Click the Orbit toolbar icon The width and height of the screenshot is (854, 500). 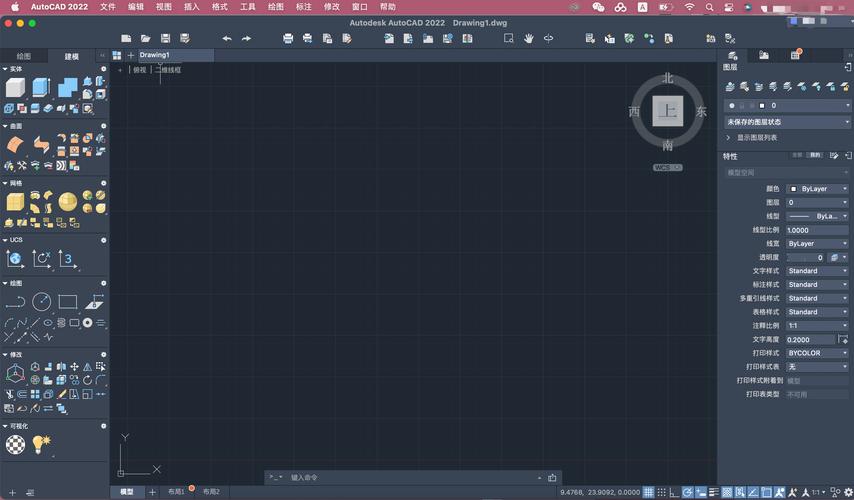point(548,38)
